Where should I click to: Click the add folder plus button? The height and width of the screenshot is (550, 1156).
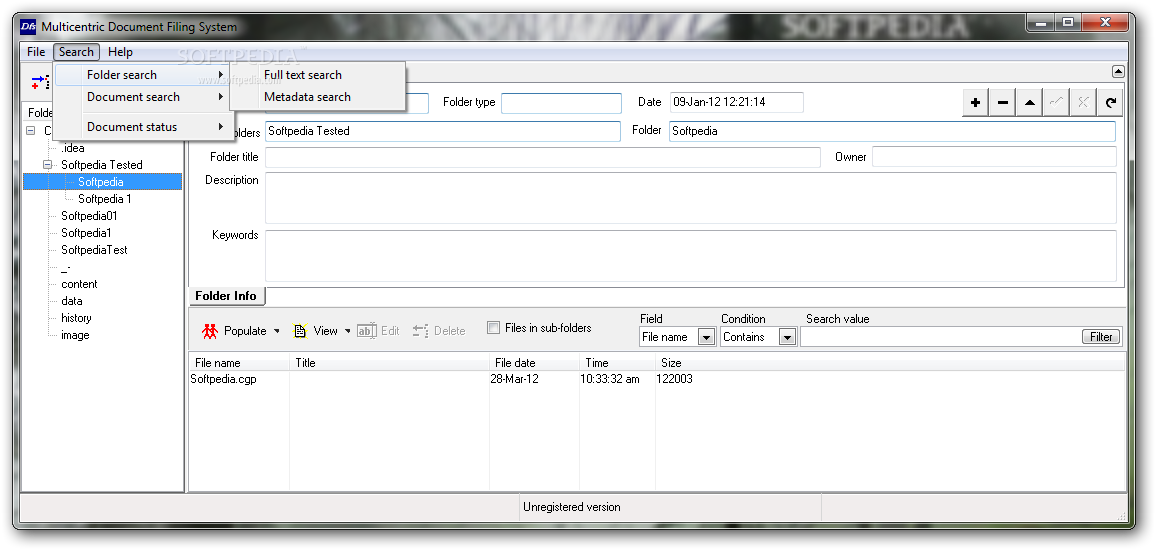tap(975, 103)
